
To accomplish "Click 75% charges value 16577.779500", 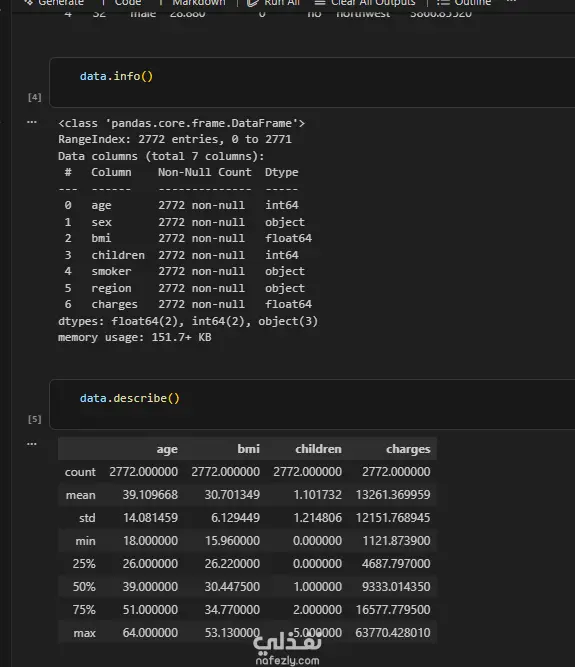I will [393, 610].
